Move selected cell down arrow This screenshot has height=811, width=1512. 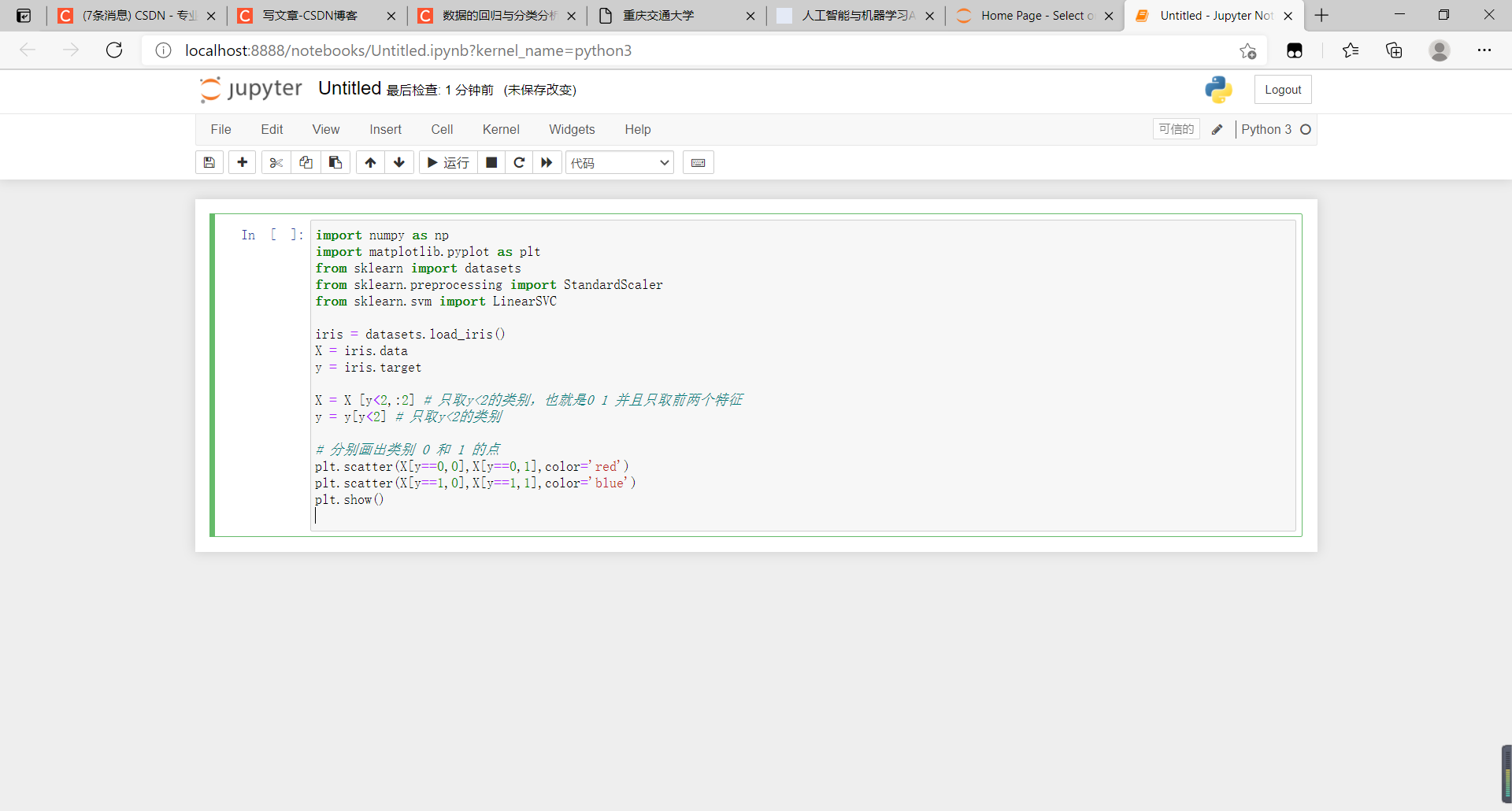399,162
